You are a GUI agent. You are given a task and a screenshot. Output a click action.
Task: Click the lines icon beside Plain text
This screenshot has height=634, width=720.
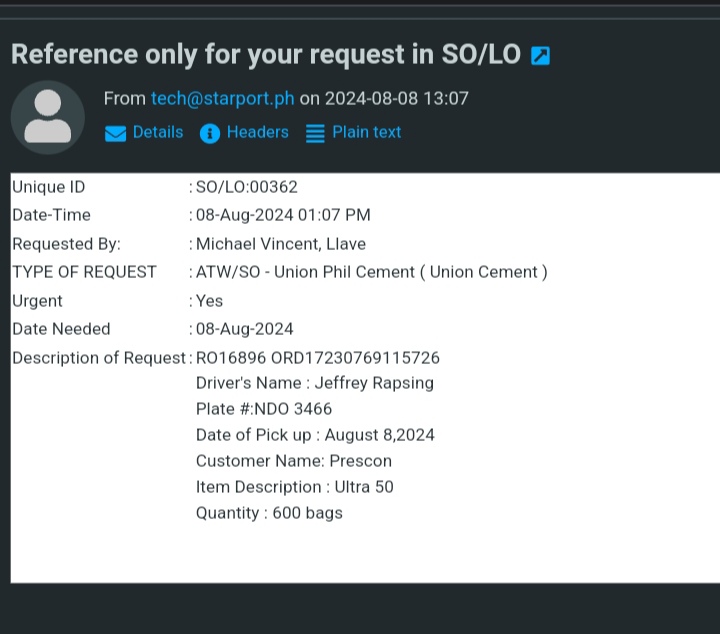click(315, 133)
